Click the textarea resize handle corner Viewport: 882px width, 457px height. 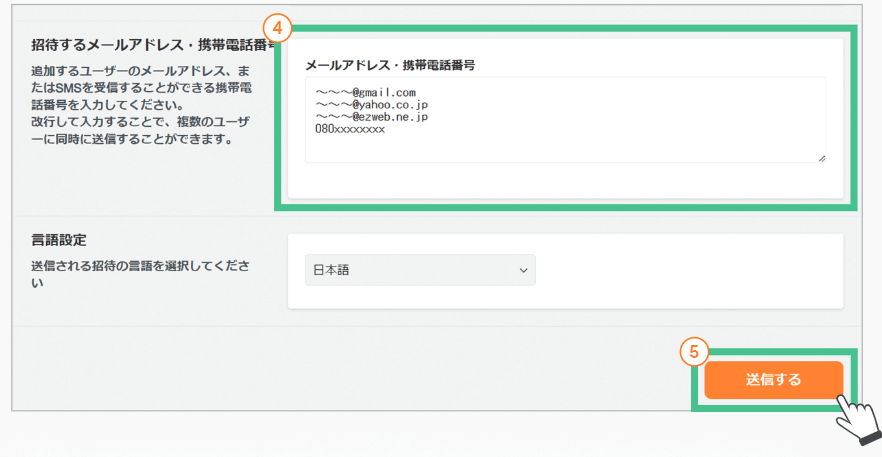(821, 159)
